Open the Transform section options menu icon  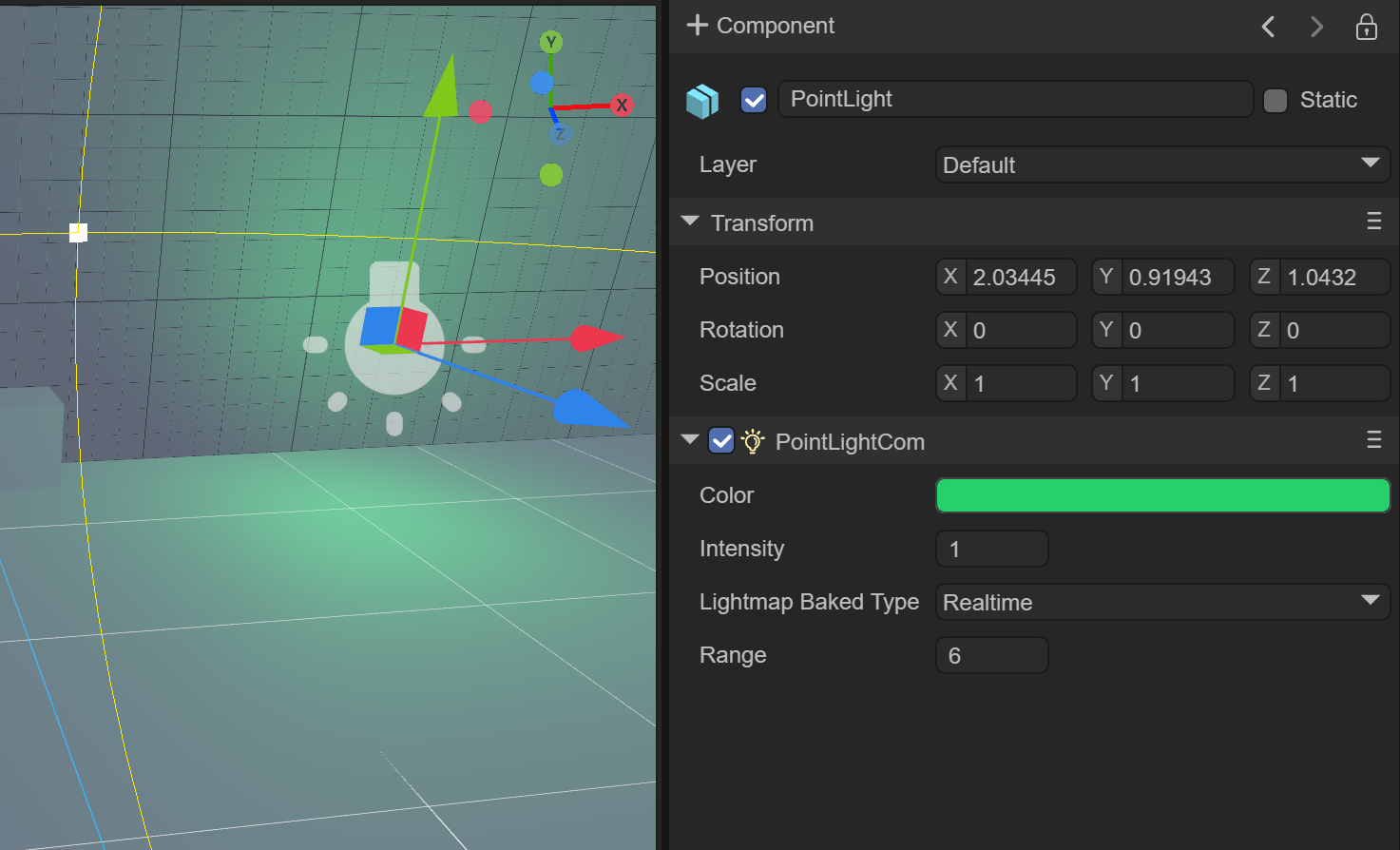coord(1373,222)
